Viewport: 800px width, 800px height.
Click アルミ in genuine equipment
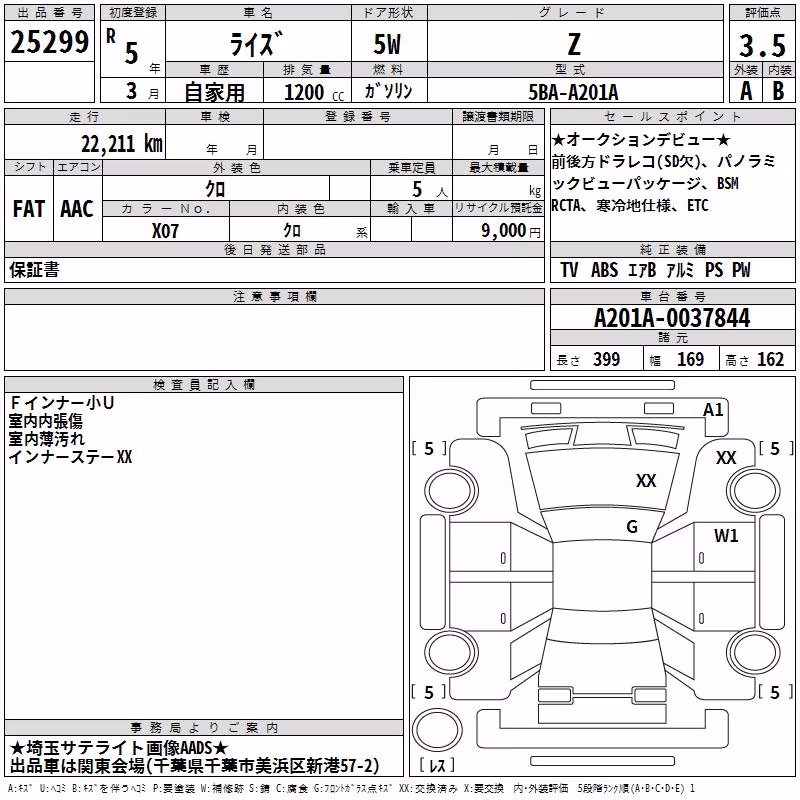(x=681, y=270)
